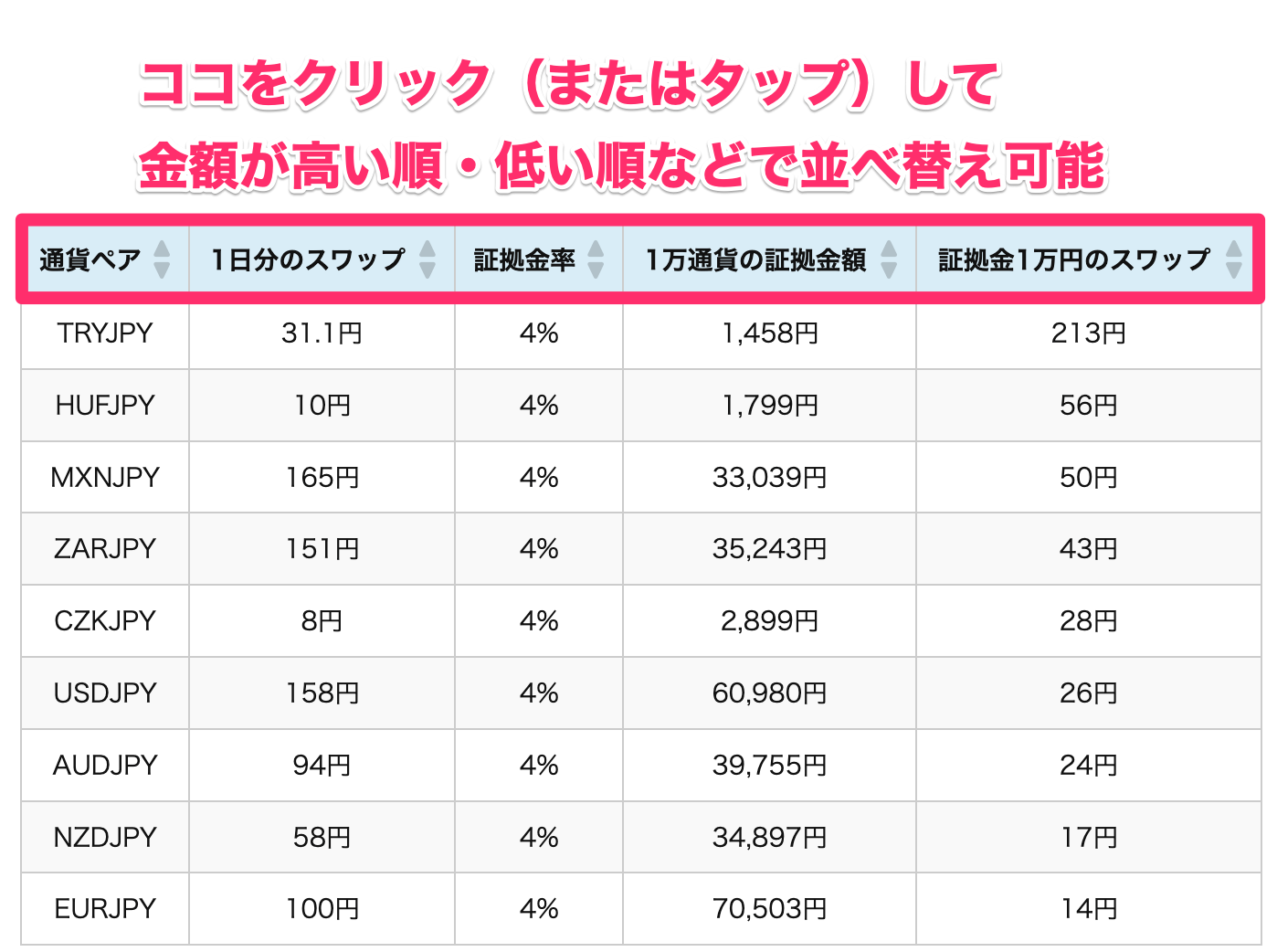Click the ZARJPY row label
The height and width of the screenshot is (952, 1277).
105,548
